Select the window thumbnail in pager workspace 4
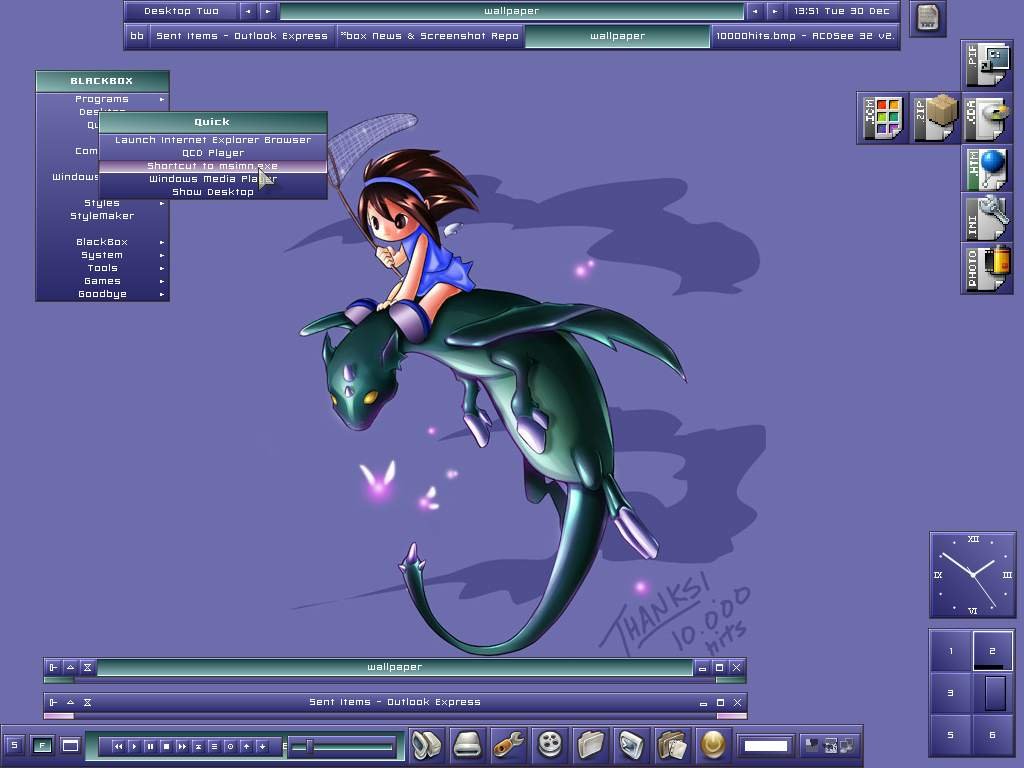Viewport: 1024px width, 768px height. coord(995,693)
